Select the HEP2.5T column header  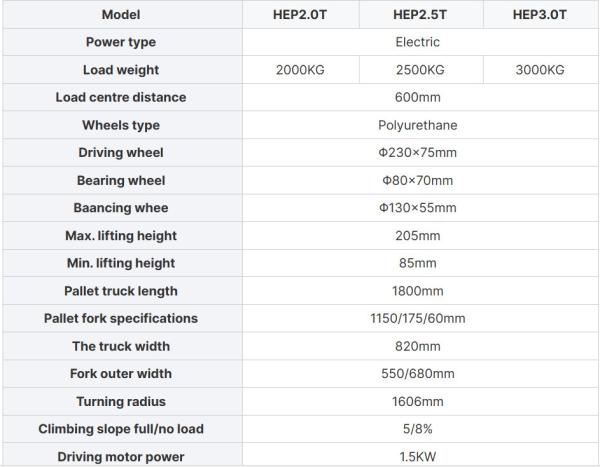420,15
